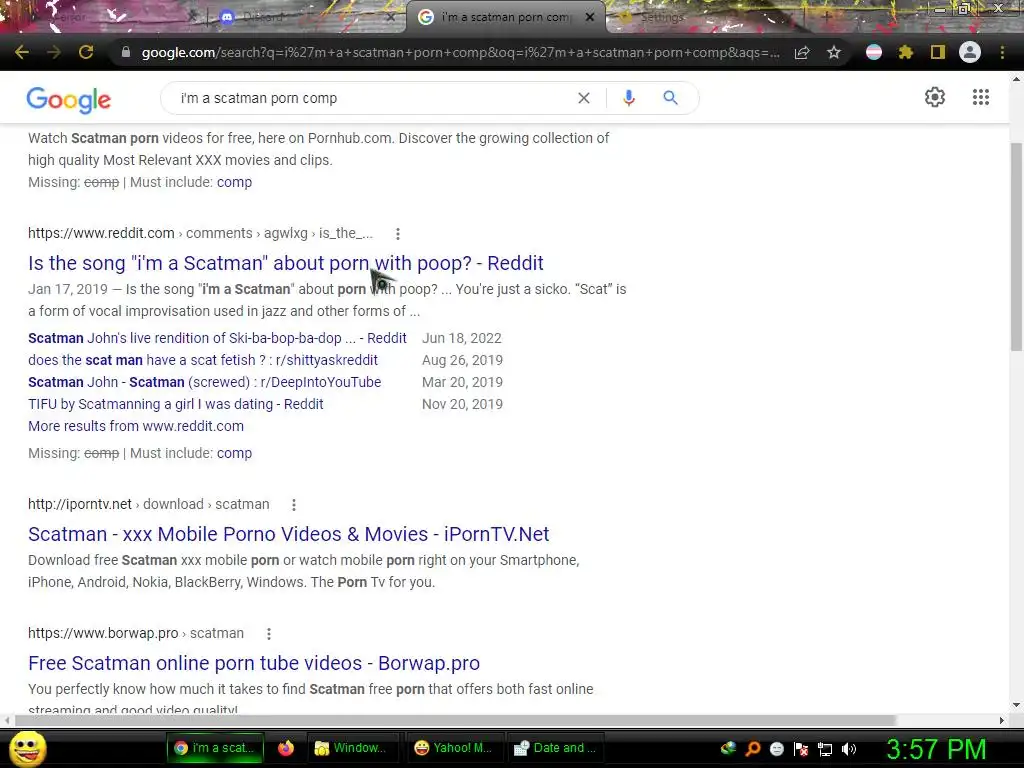The width and height of the screenshot is (1024, 768).
Task: Open the Reddit result about the Scatman song
Action: [285, 263]
